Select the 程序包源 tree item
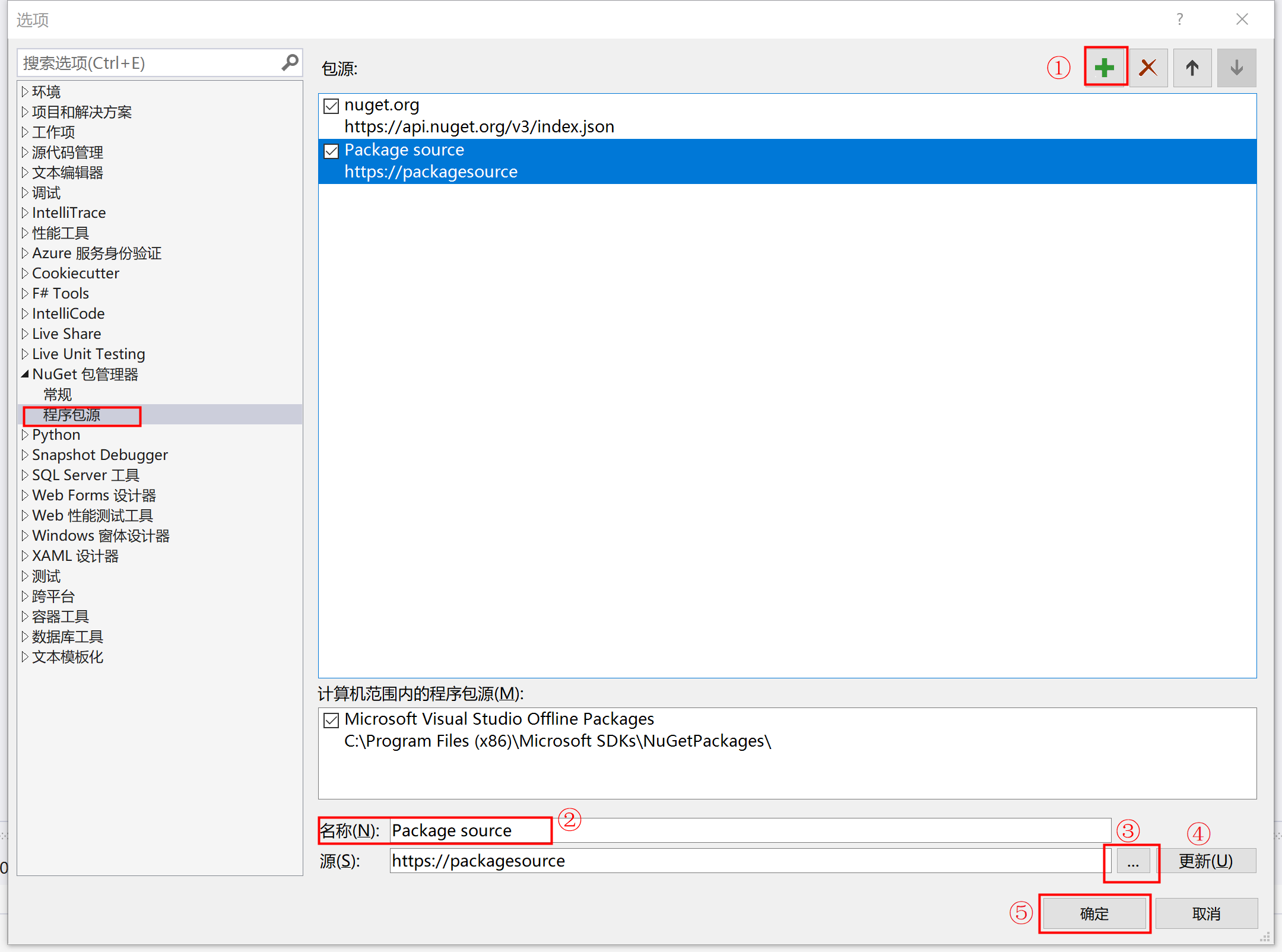 pyautogui.click(x=72, y=415)
